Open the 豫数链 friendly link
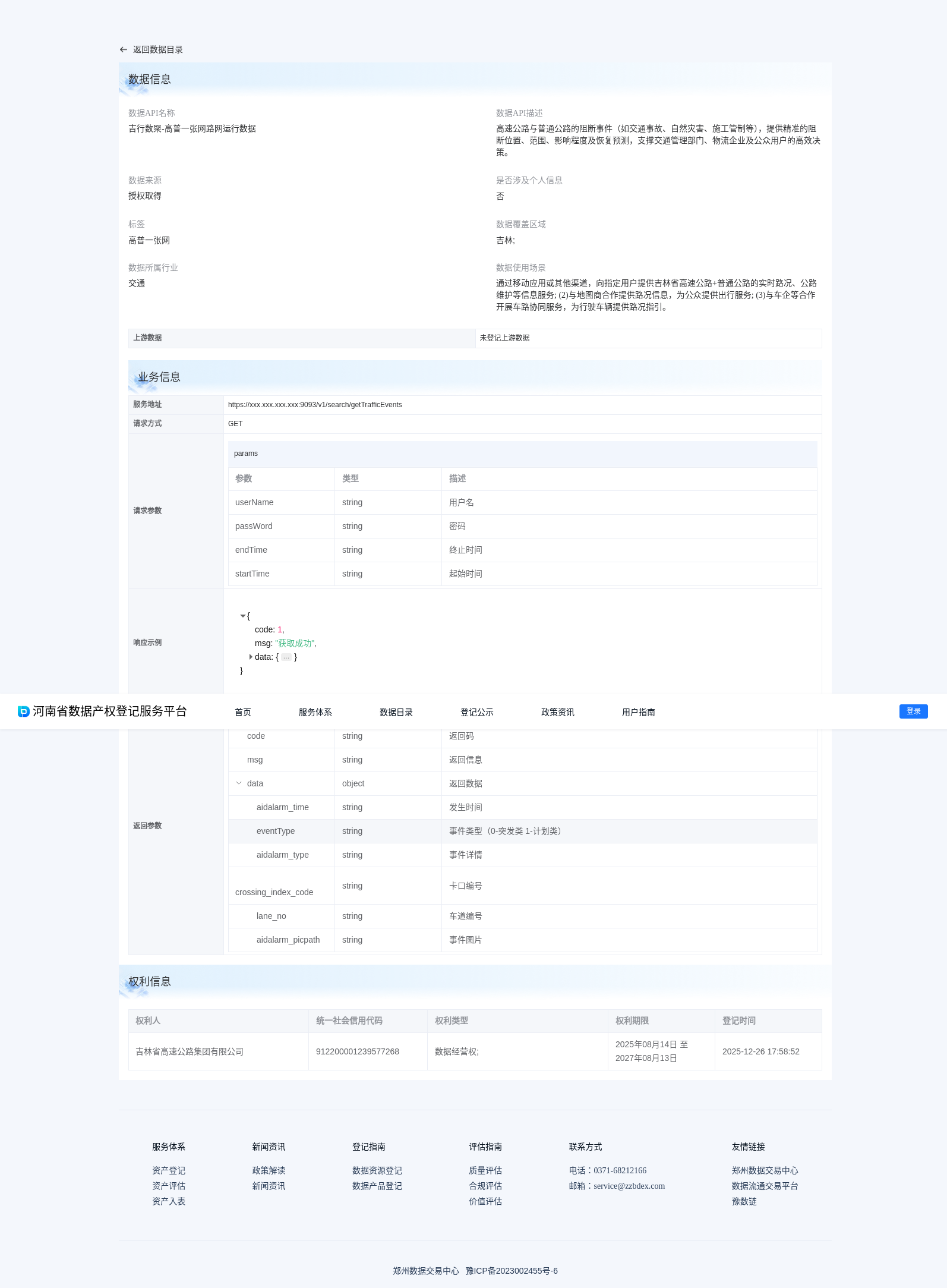 pyautogui.click(x=744, y=1201)
